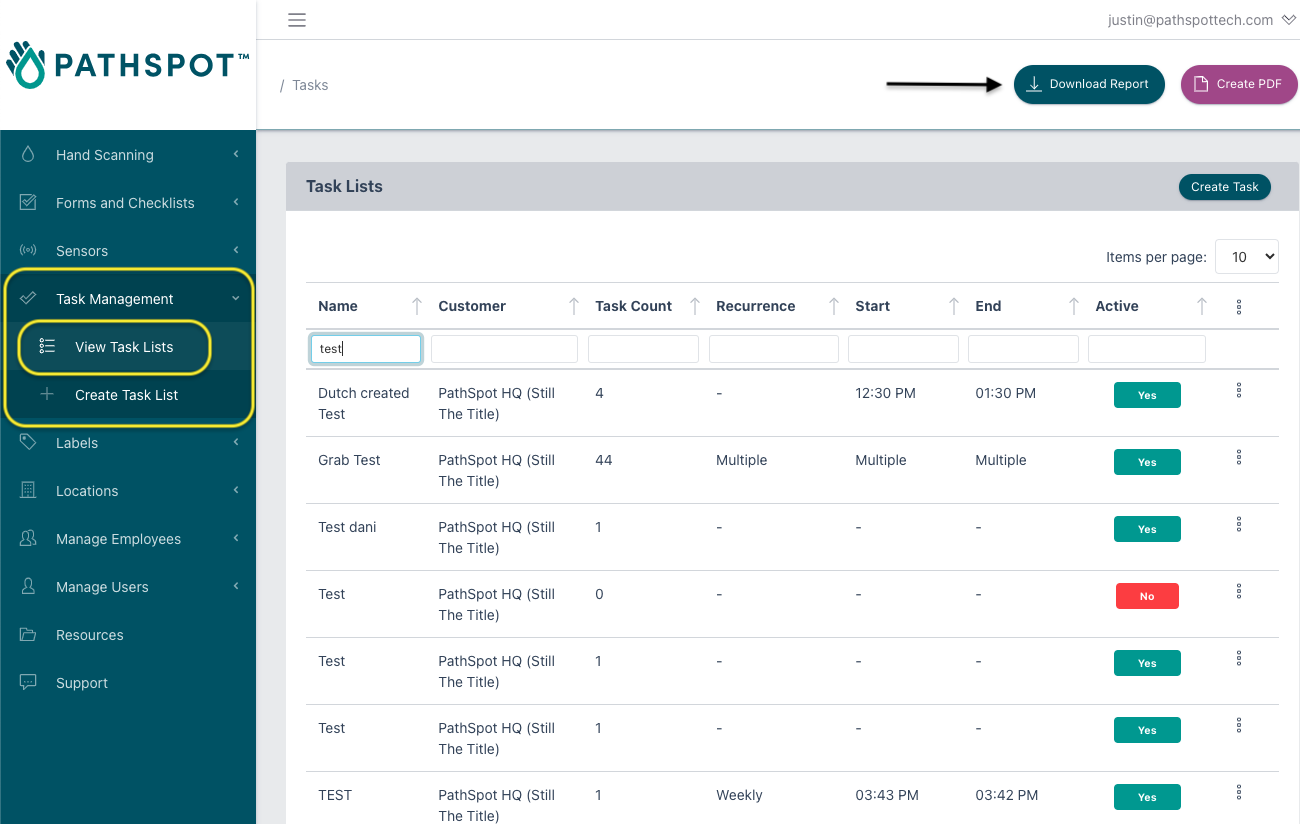Screen dimensions: 1300x824
Task: Click sort arrow beside Name column
Action: [416, 306]
